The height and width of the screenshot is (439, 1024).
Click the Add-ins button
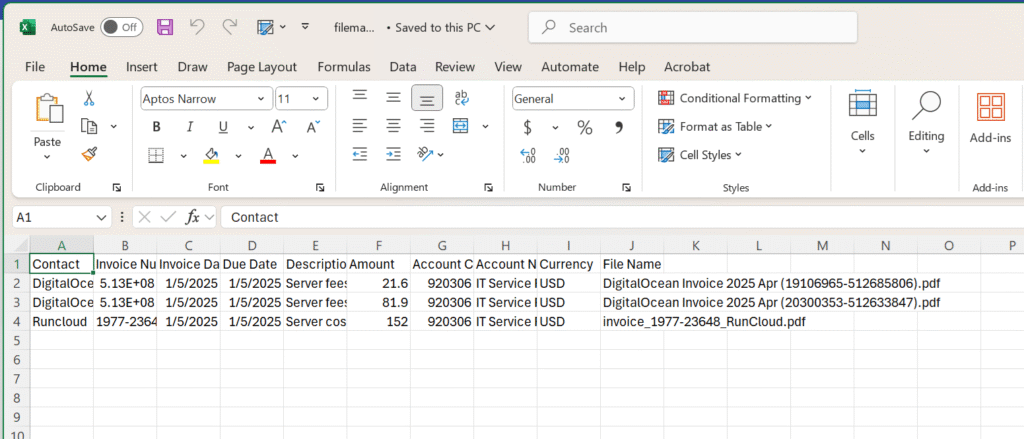(x=990, y=118)
